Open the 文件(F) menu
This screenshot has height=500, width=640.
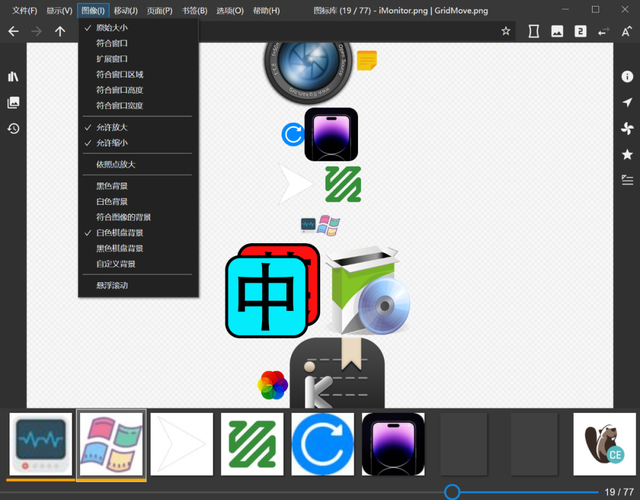point(24,11)
